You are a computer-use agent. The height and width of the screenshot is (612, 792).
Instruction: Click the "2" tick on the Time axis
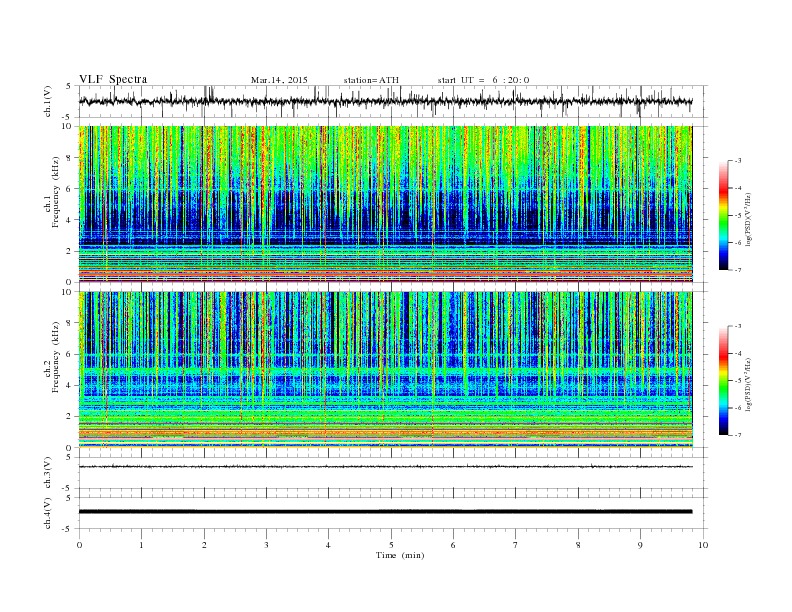204,545
